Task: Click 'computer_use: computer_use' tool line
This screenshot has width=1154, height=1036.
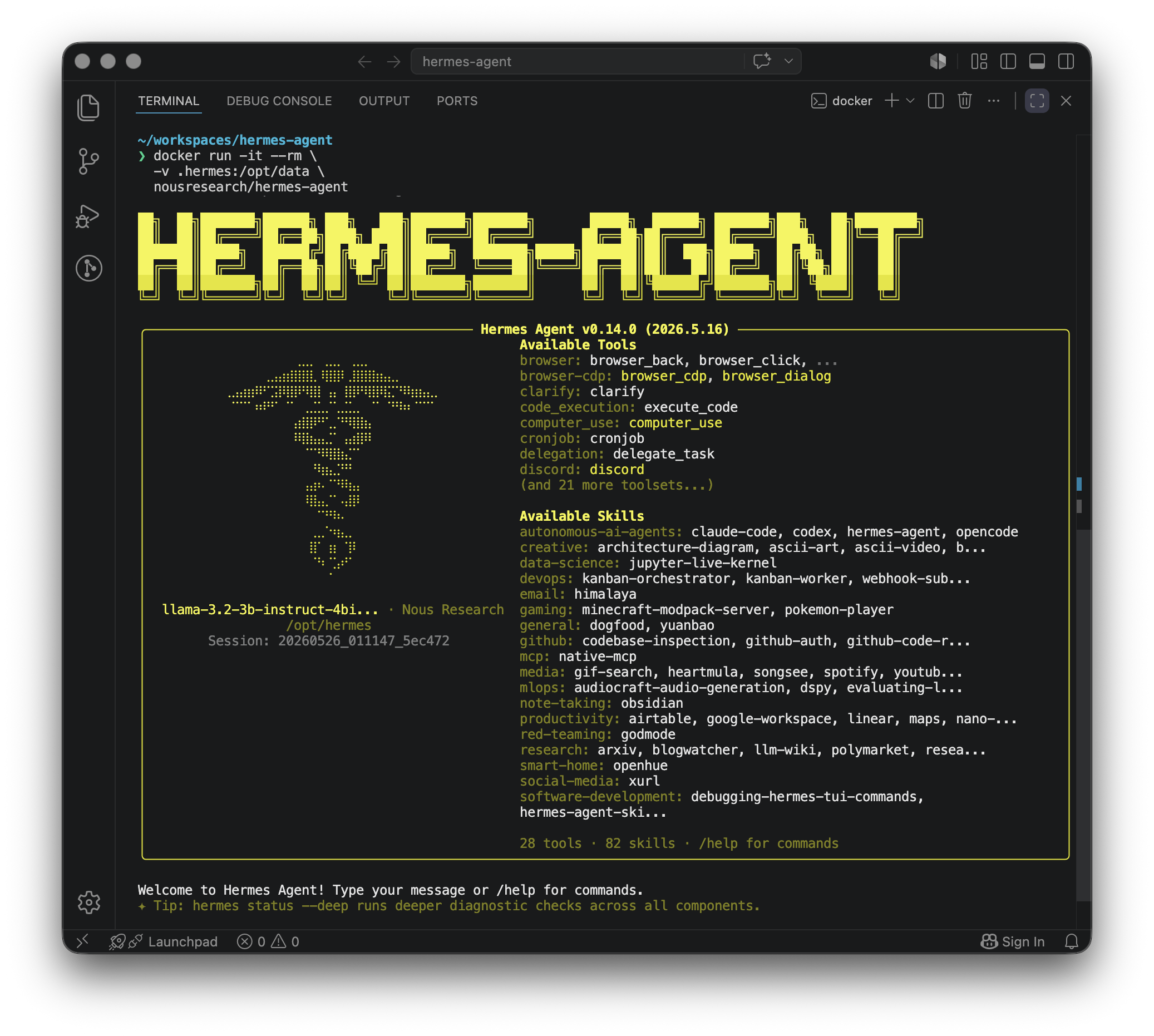Action: (620, 422)
